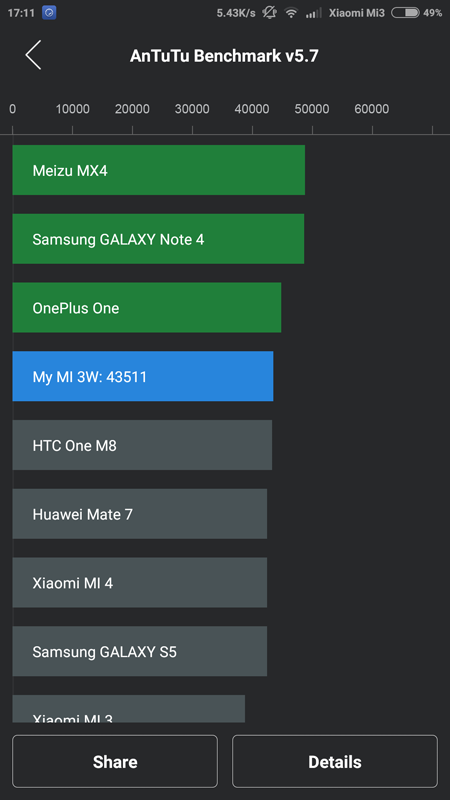Select the Xiaomi MI 4 bar
This screenshot has height=800, width=450.
click(139, 583)
